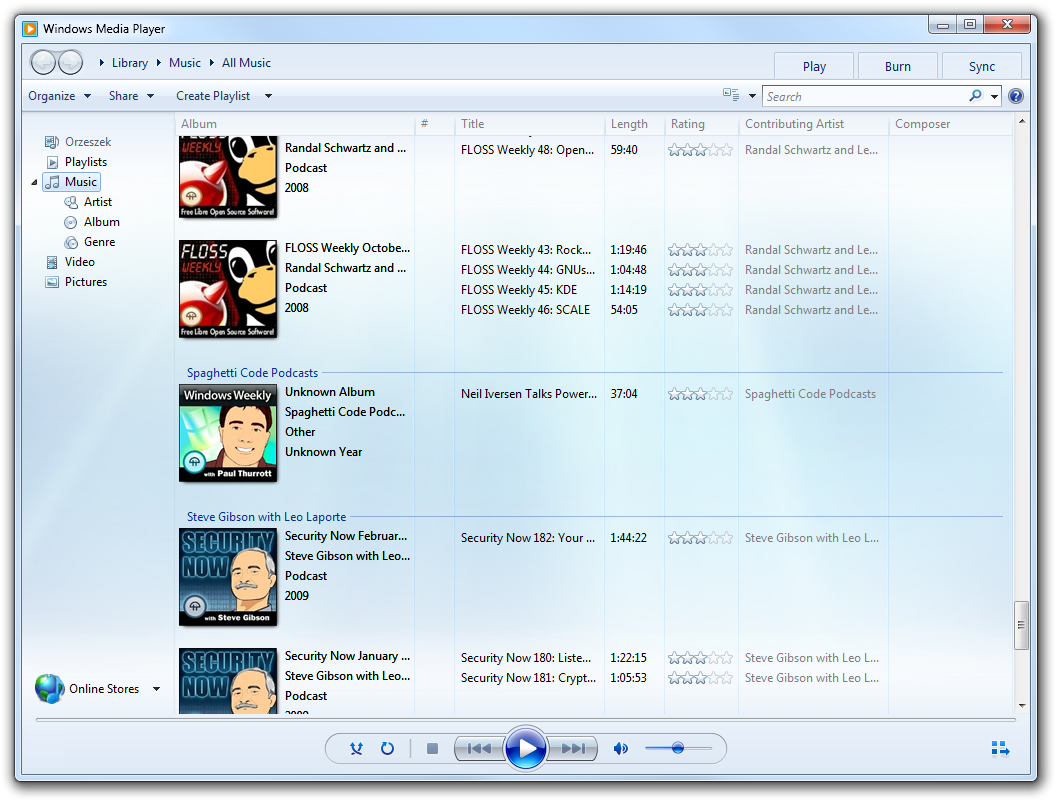
Task: Click Create Playlist
Action: (x=213, y=96)
